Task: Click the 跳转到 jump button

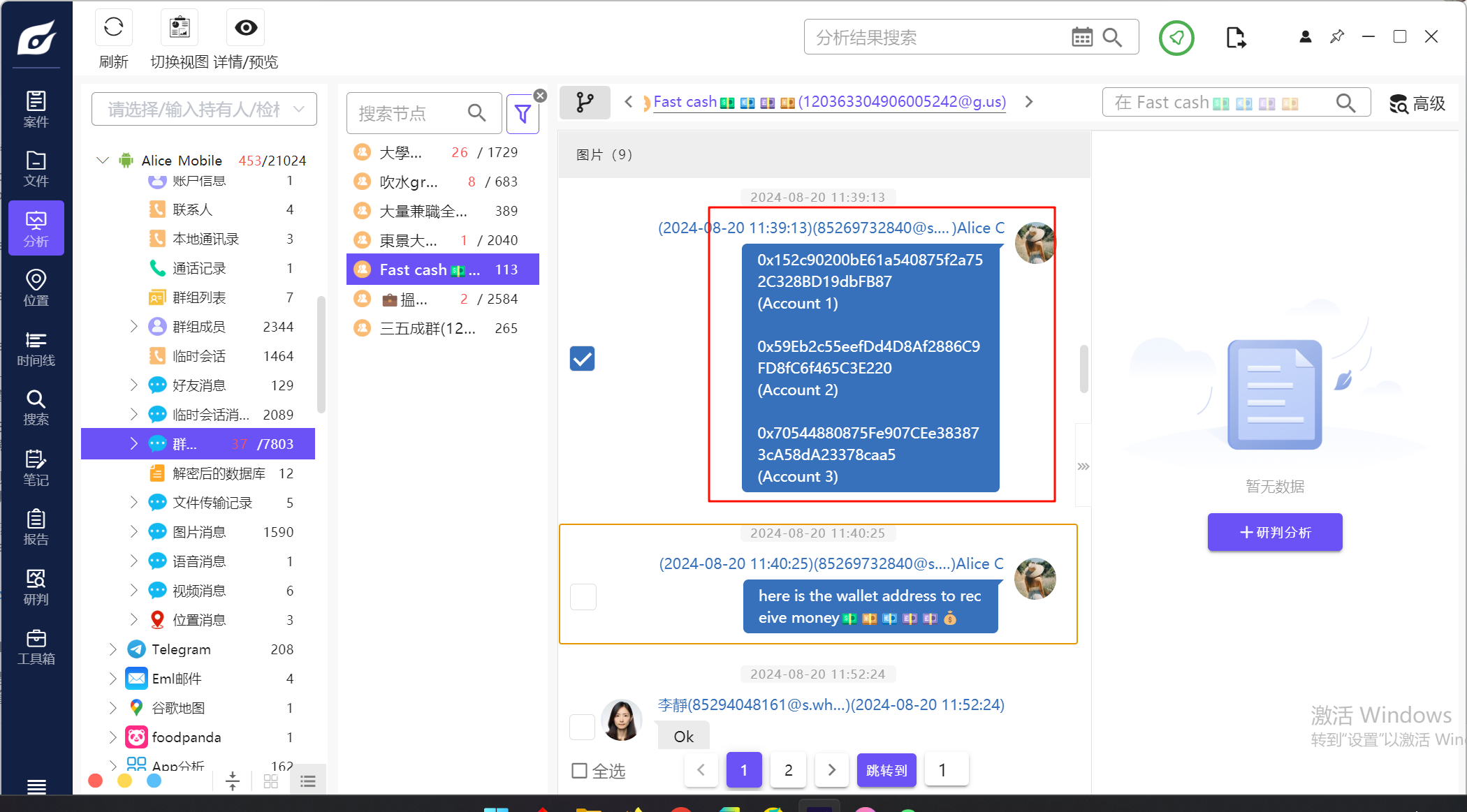Action: point(886,769)
